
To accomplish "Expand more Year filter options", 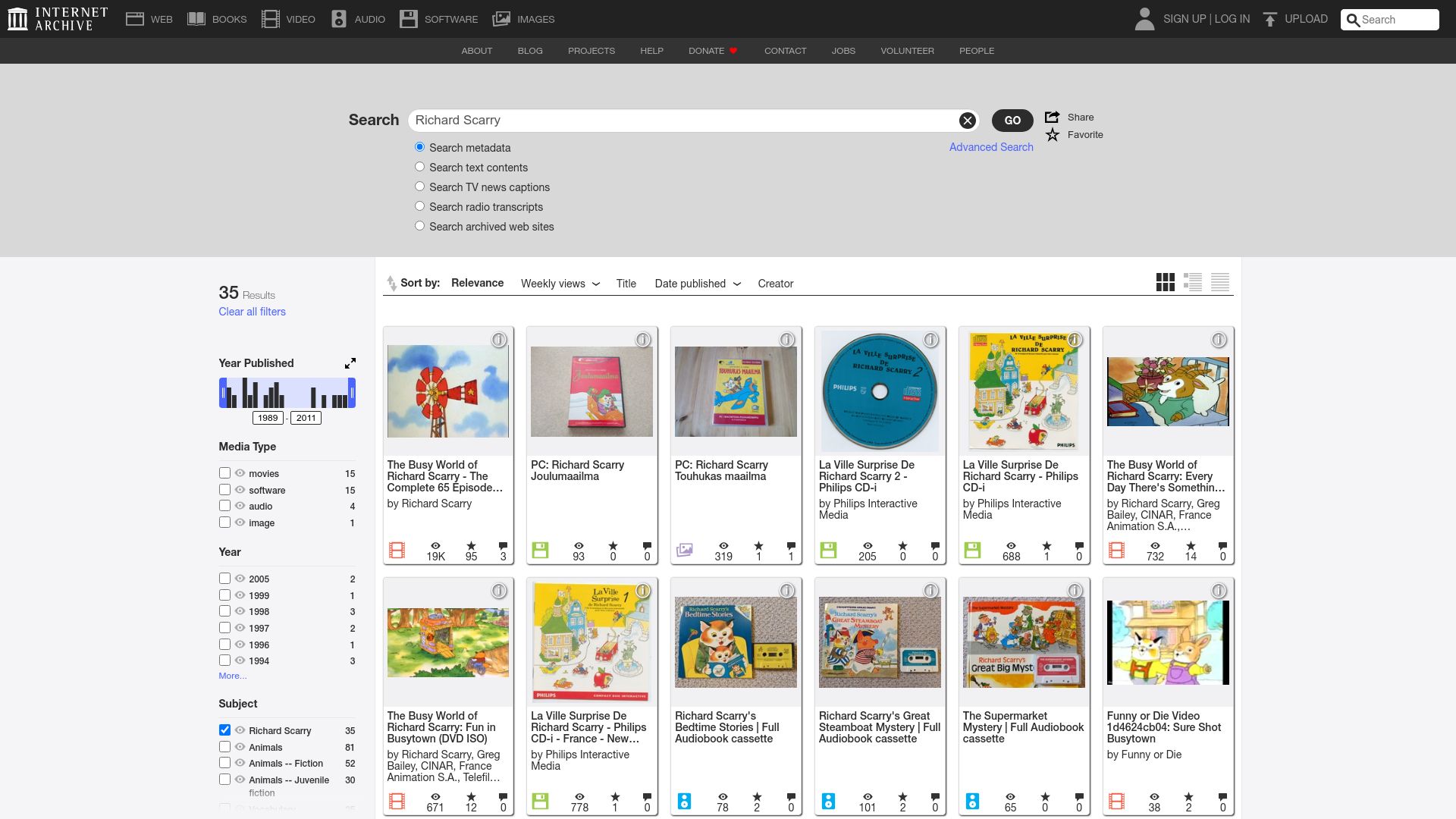I will [233, 676].
